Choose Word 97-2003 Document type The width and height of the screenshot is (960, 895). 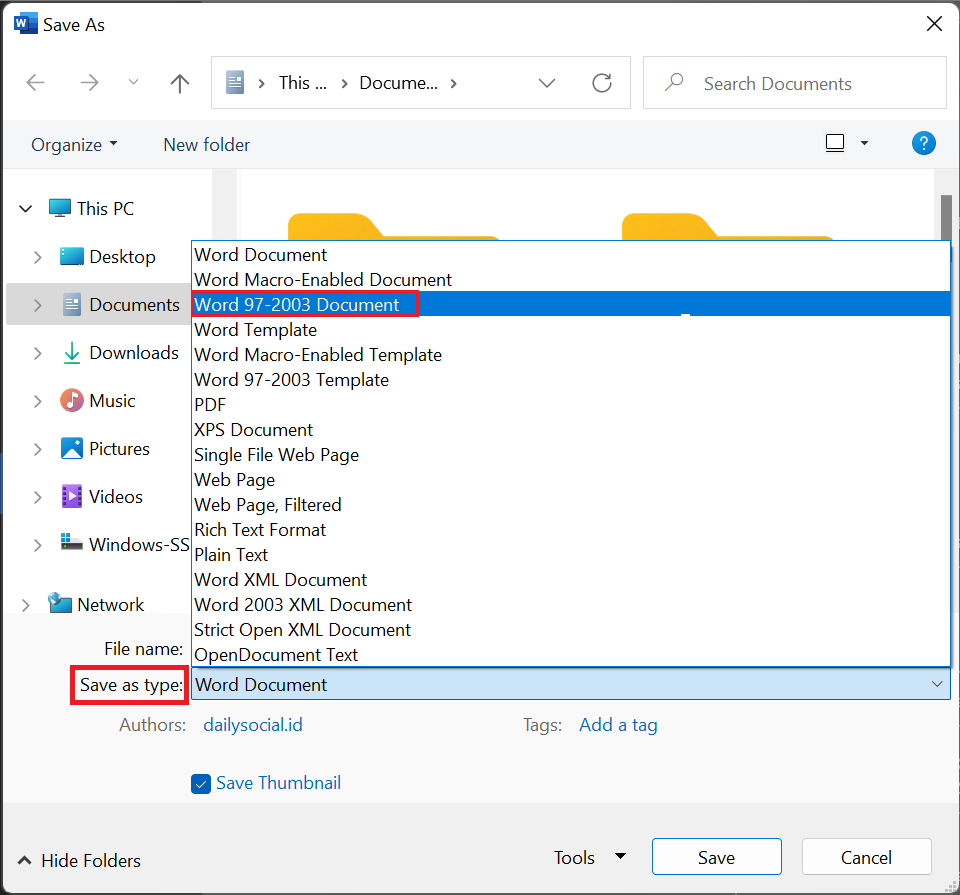tap(571, 304)
